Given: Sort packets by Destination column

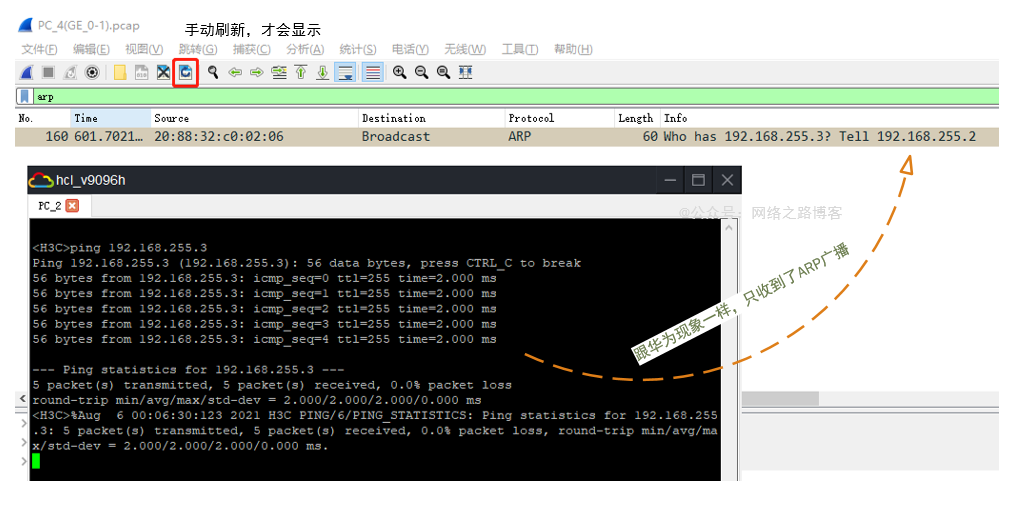Looking at the screenshot, I should click(x=431, y=118).
